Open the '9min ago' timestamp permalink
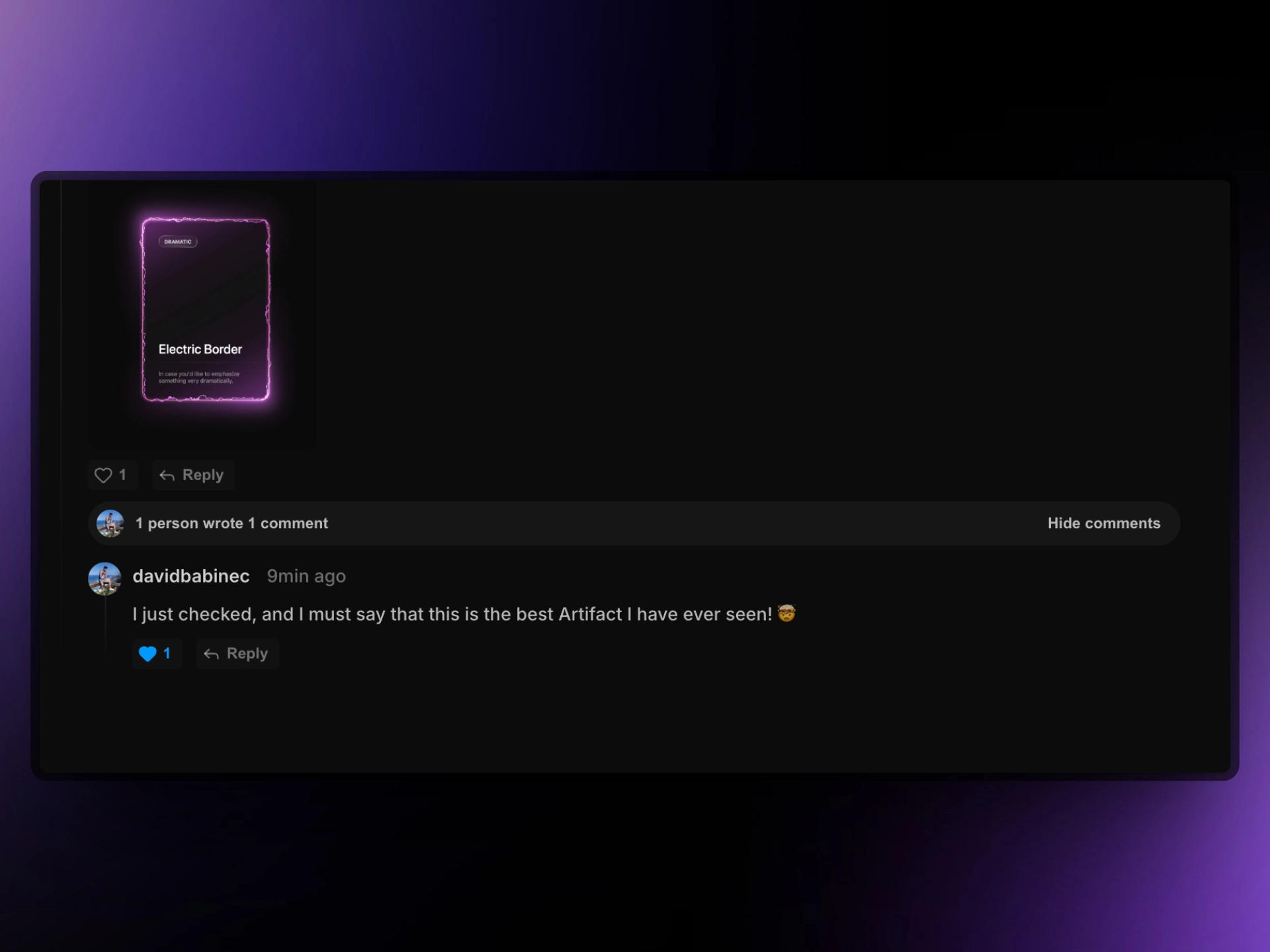 tap(306, 576)
